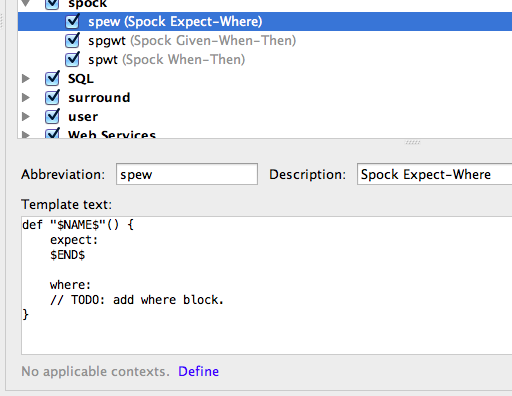Image resolution: width=512 pixels, height=396 pixels.
Task: Toggle the spgwt template checkbox
Action: [x=72, y=41]
